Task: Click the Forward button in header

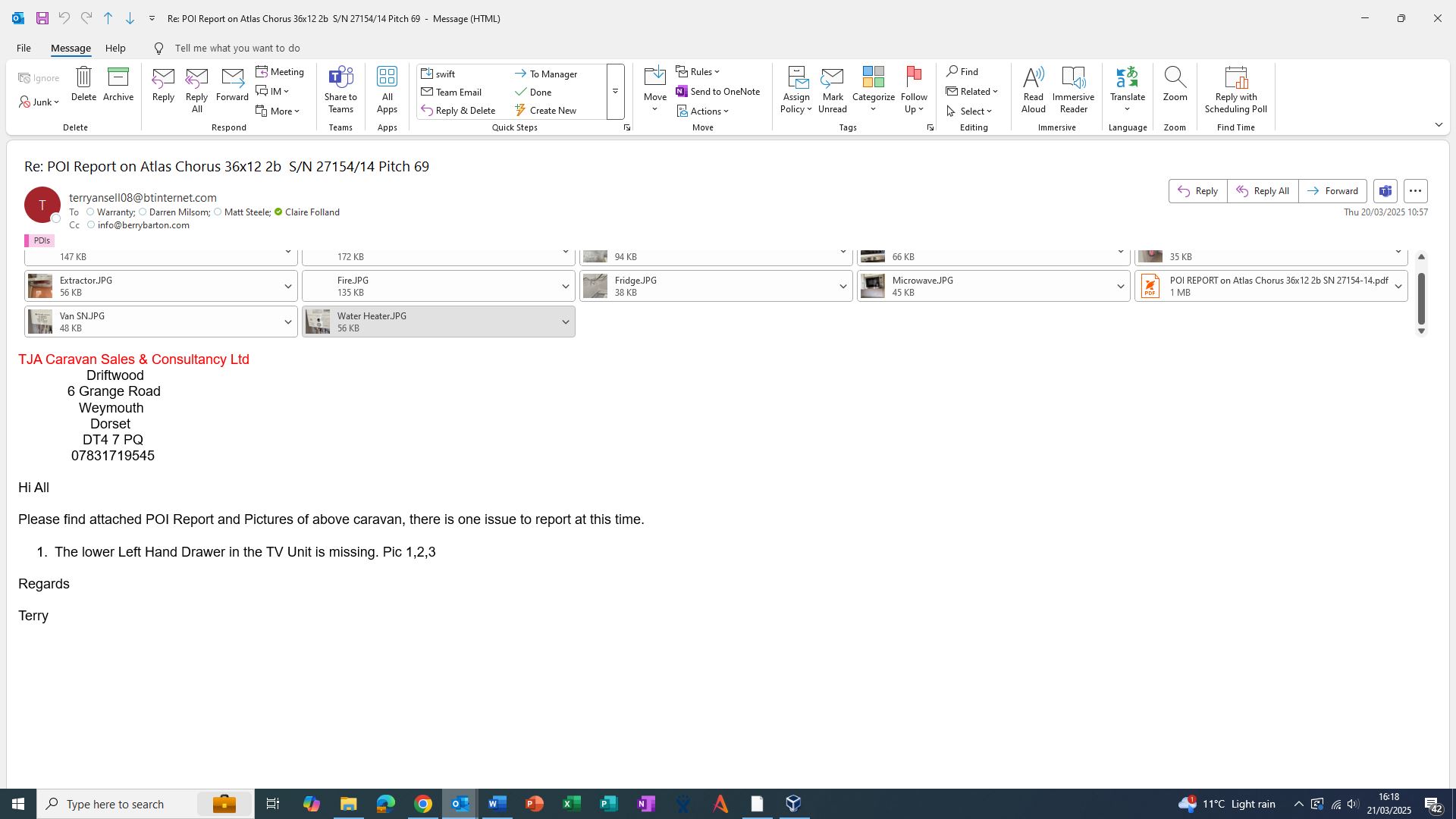Action: (x=1332, y=191)
